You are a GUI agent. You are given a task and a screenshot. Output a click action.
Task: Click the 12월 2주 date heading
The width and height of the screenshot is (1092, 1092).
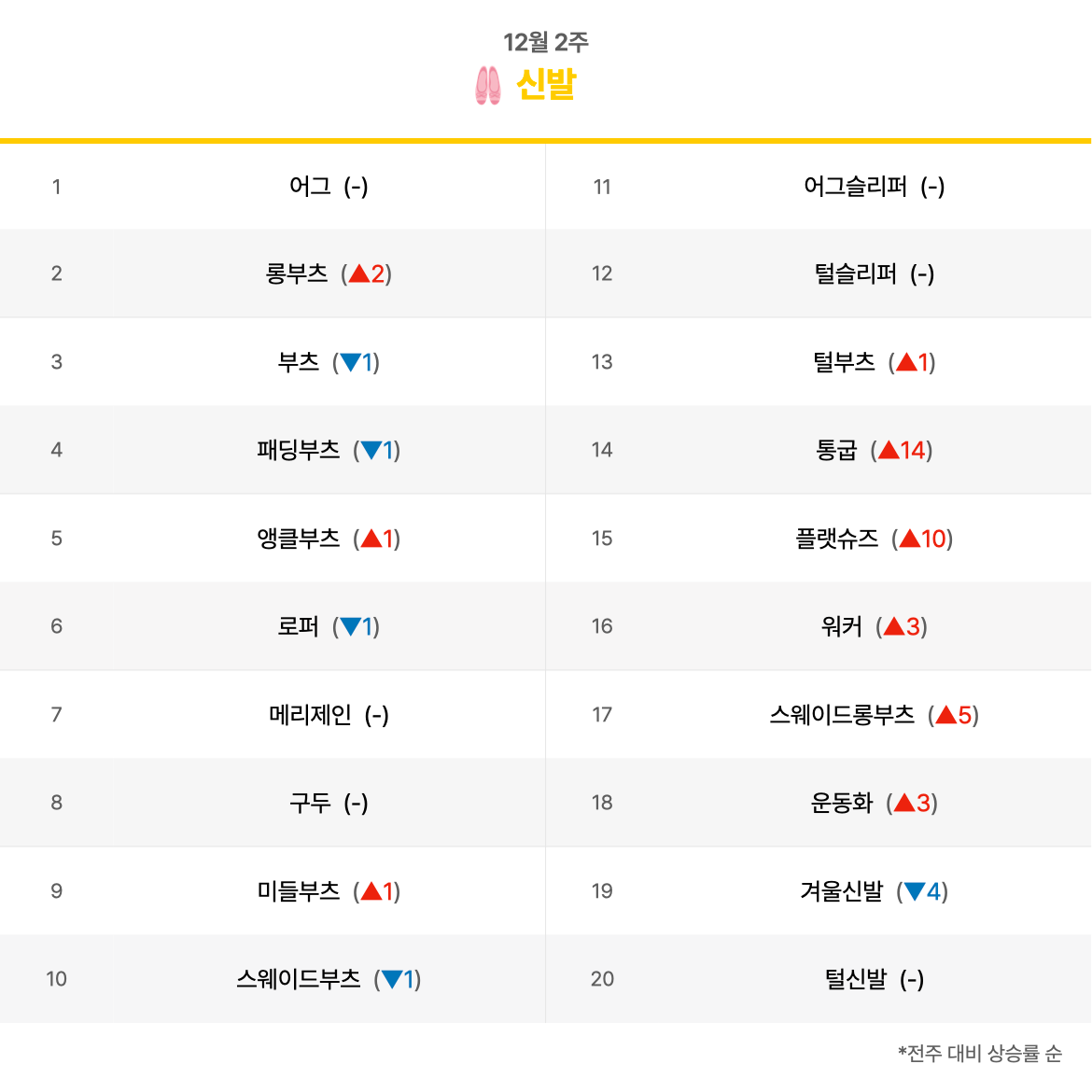click(x=546, y=43)
